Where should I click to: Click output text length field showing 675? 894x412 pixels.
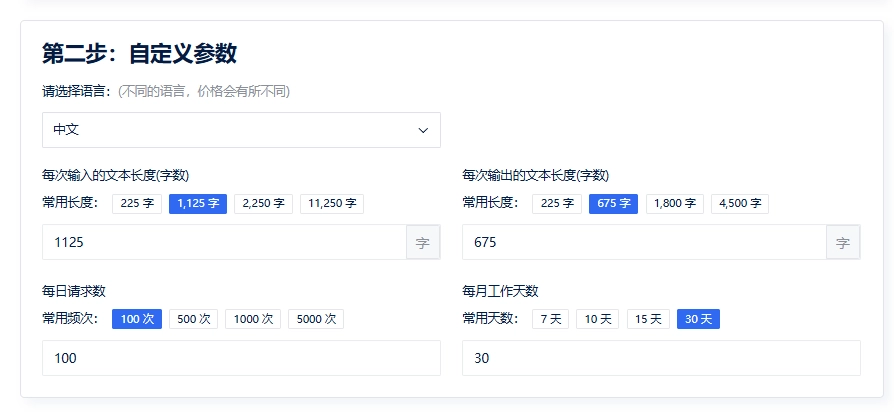pyautogui.click(x=644, y=242)
